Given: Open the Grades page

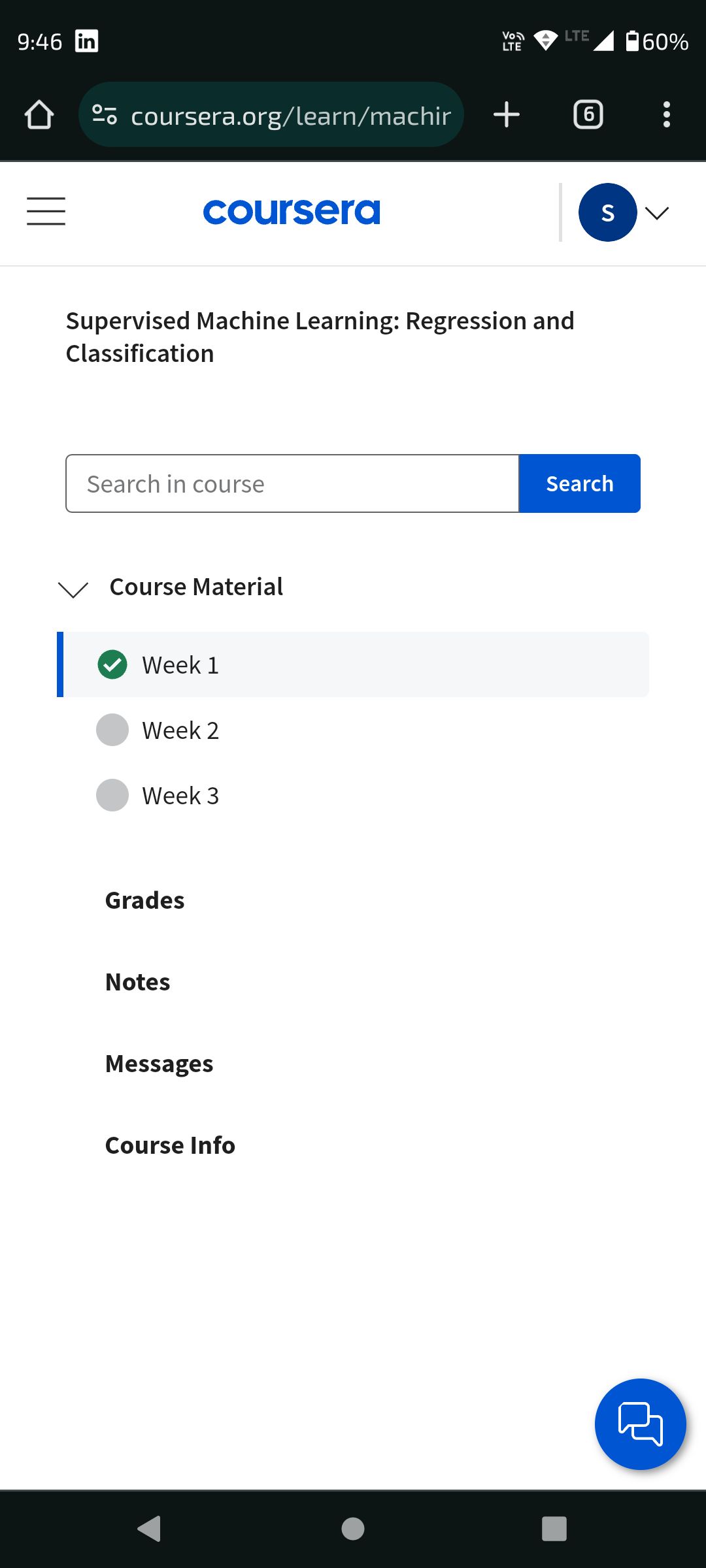Looking at the screenshot, I should (145, 900).
